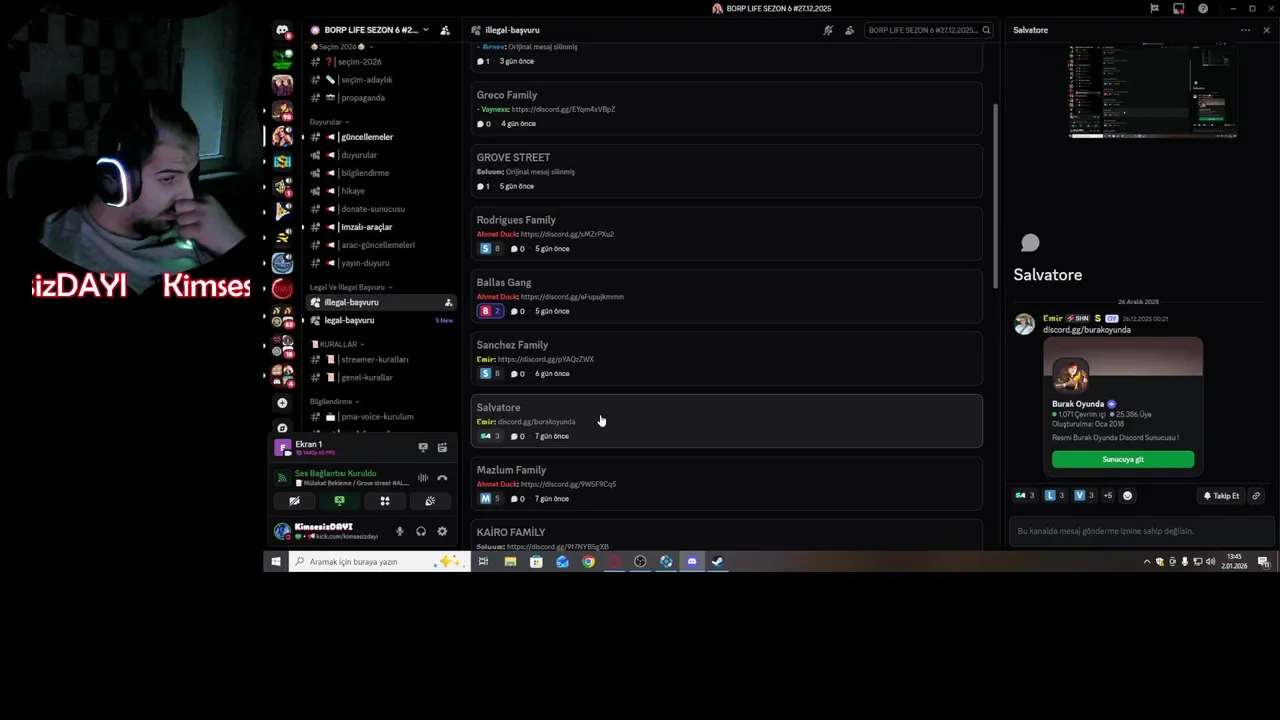
Task: Click the Sunucuya git button
Action: (x=1123, y=459)
